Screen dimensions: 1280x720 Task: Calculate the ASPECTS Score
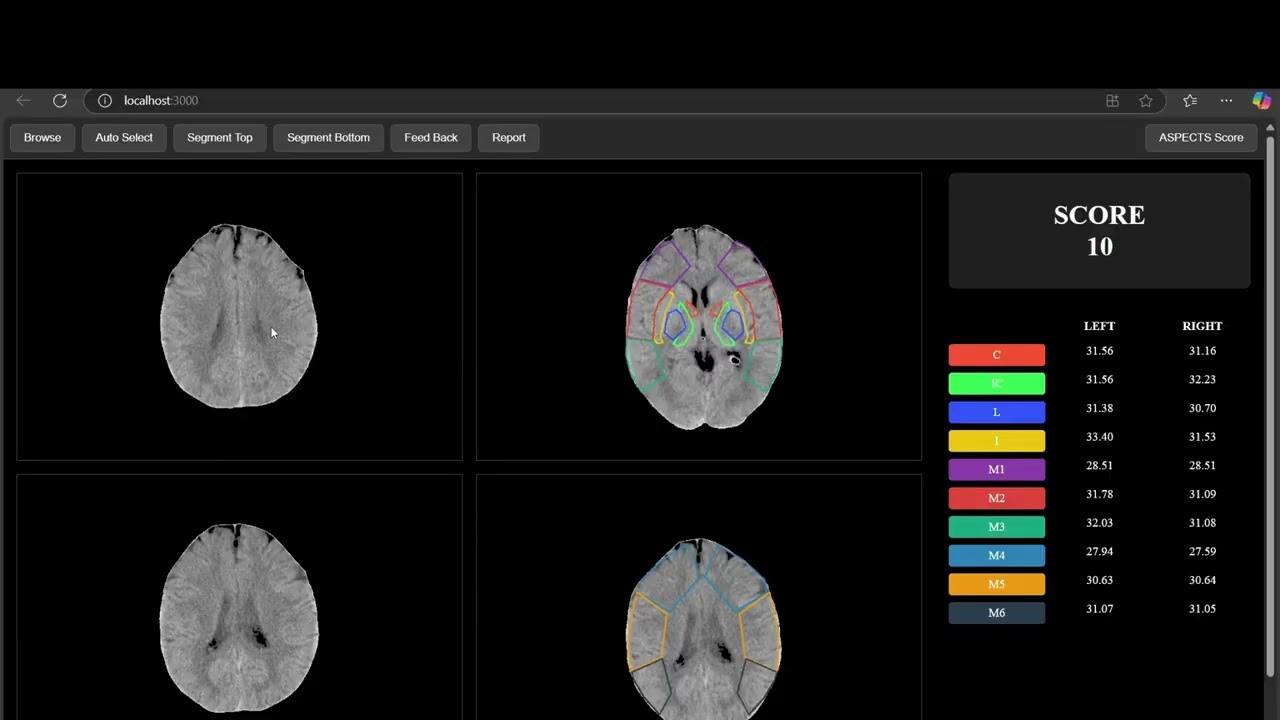point(1201,138)
